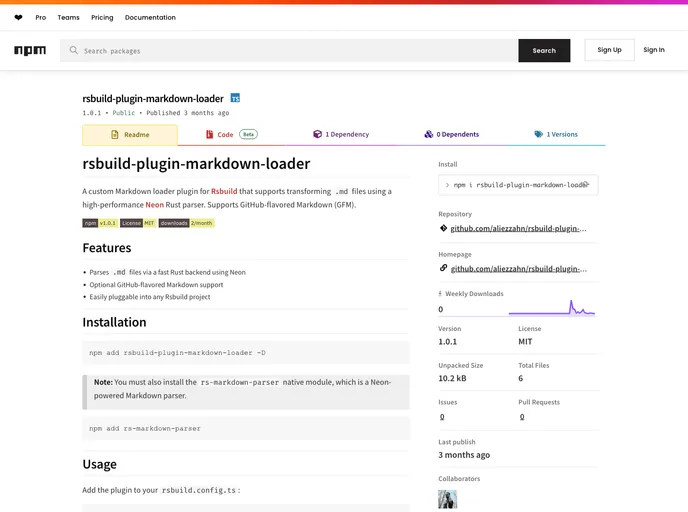Click the Usage heading
The width and height of the screenshot is (688, 512).
(100, 464)
